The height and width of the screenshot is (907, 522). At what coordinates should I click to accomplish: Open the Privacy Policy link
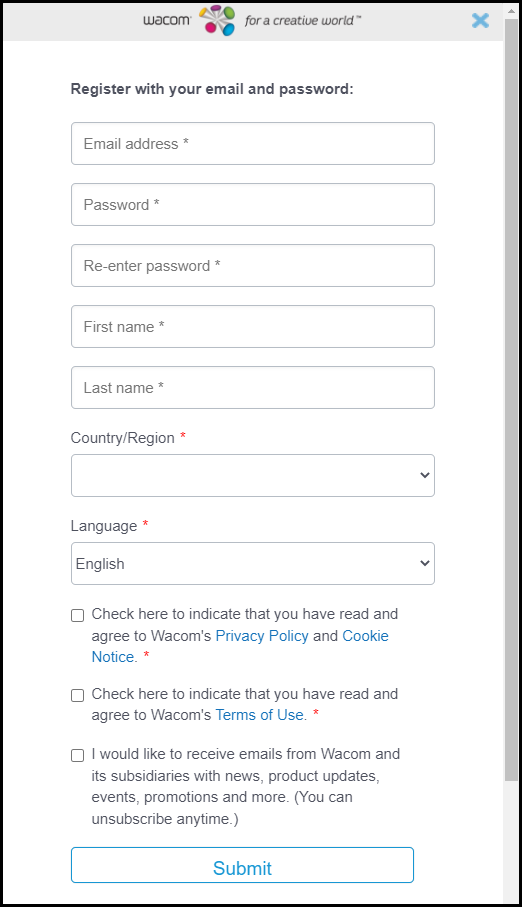[x=262, y=636]
